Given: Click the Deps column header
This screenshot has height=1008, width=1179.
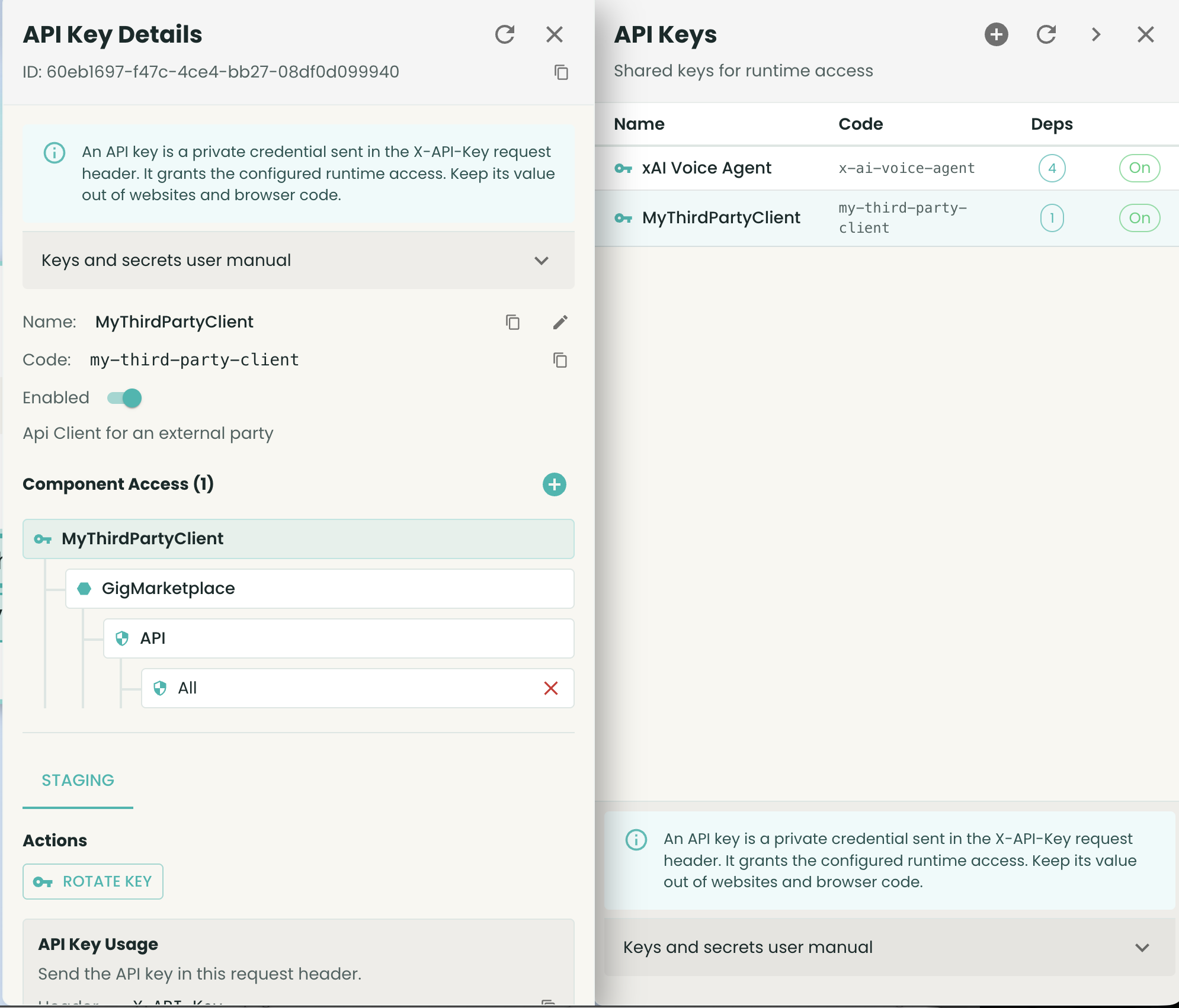Looking at the screenshot, I should point(1052,124).
